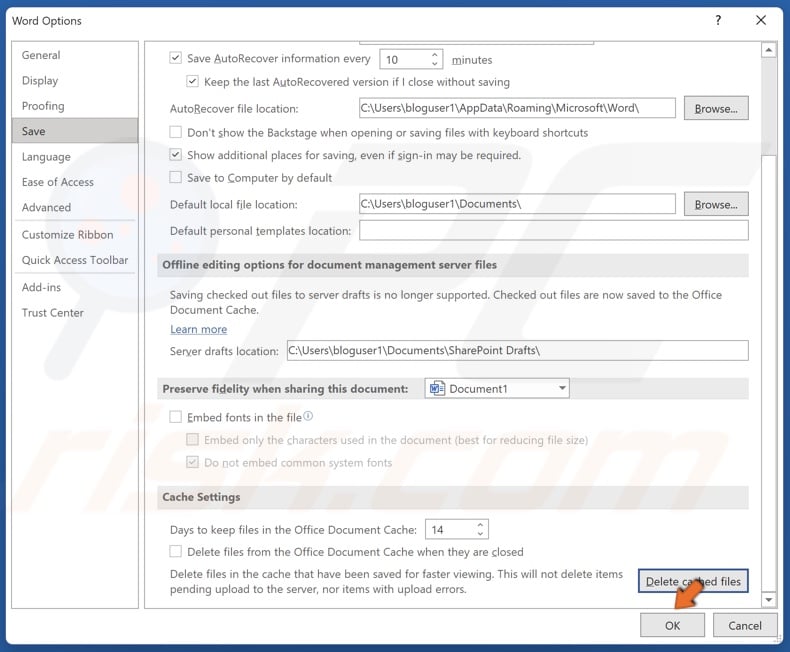Viewport: 790px width, 652px height.
Task: Increase AutoRecover minutes with up arrow
Action: pyautogui.click(x=435, y=54)
